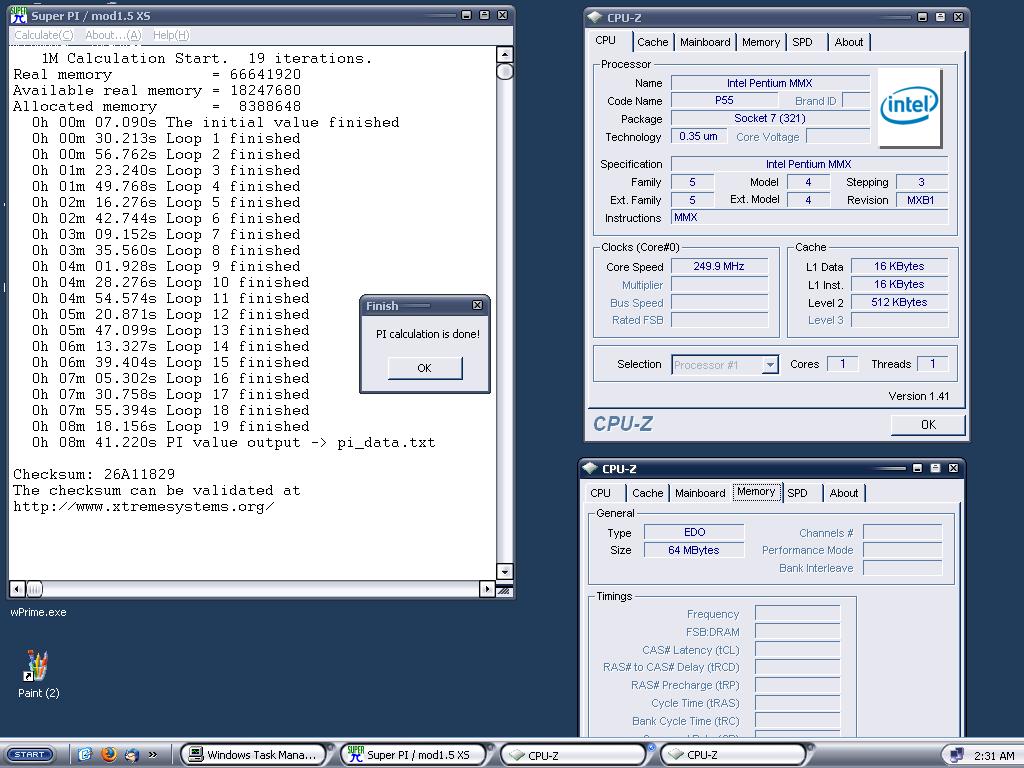This screenshot has height=768, width=1024.
Task: Click the Technology value '0.35 um'
Action: (698, 136)
